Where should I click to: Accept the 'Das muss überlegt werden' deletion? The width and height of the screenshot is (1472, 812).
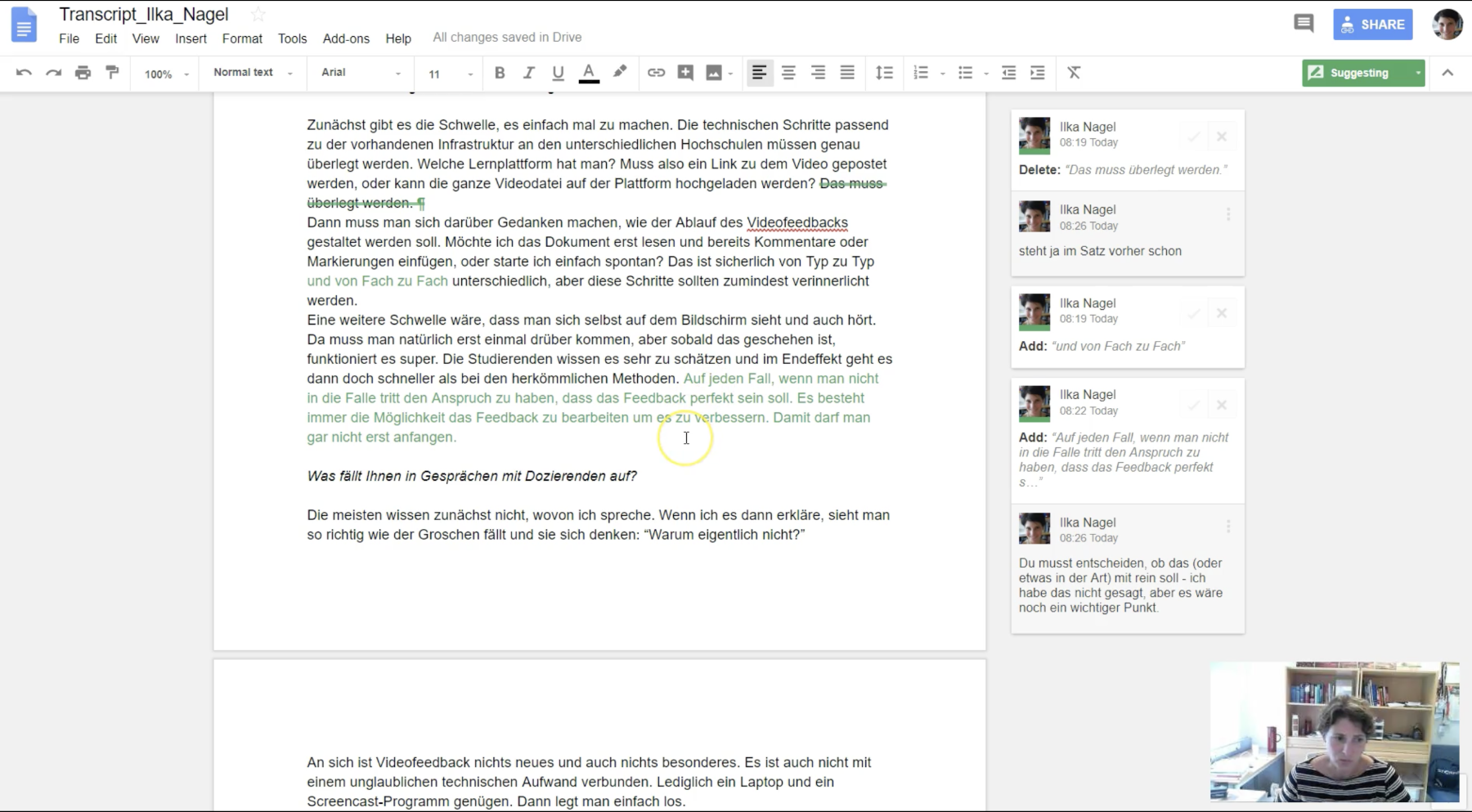pyautogui.click(x=1194, y=137)
